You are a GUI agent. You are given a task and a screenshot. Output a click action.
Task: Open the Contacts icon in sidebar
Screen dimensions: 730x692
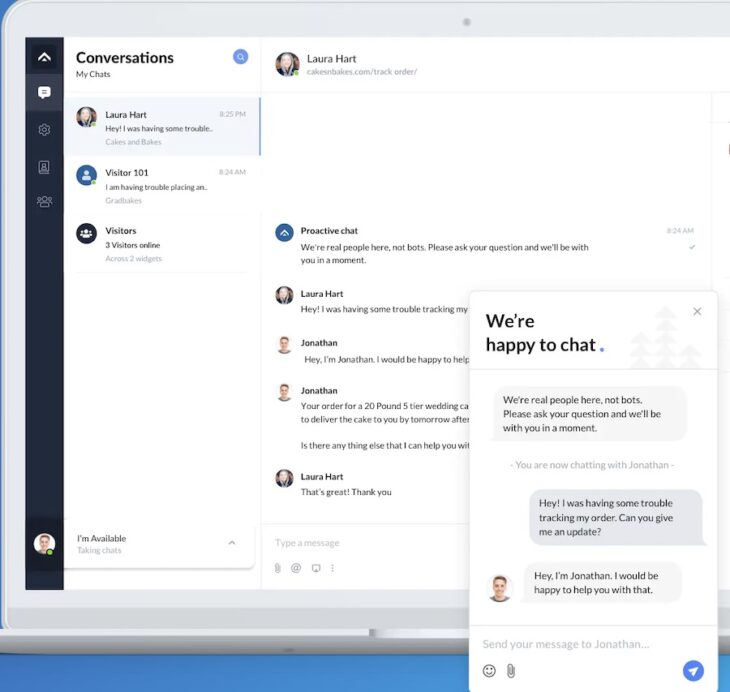click(x=44, y=167)
